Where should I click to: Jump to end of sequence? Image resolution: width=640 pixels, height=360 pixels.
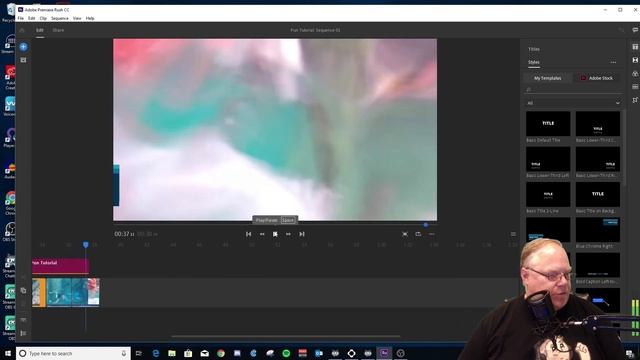click(302, 234)
